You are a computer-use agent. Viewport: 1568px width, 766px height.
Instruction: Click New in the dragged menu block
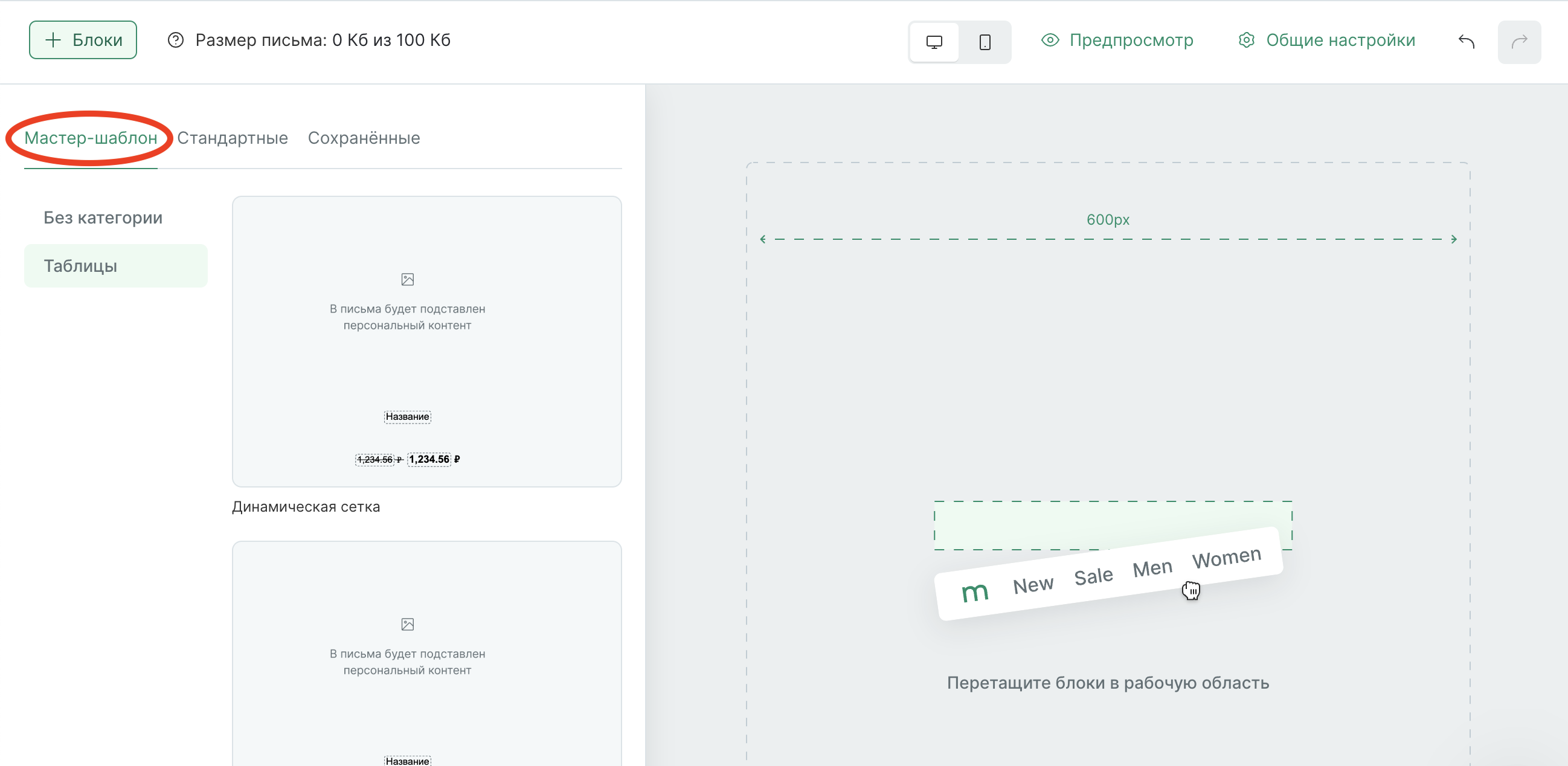pos(1033,585)
